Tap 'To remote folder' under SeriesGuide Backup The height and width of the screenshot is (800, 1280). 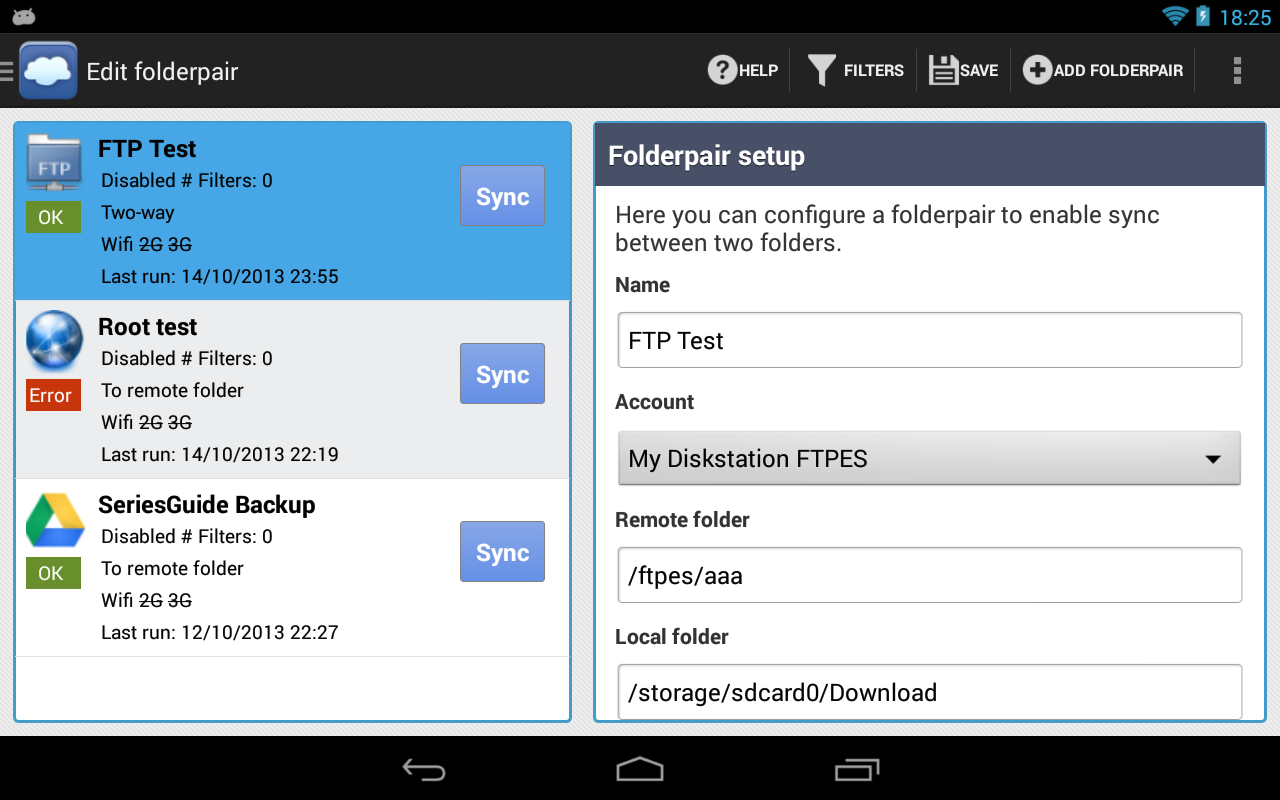173,569
